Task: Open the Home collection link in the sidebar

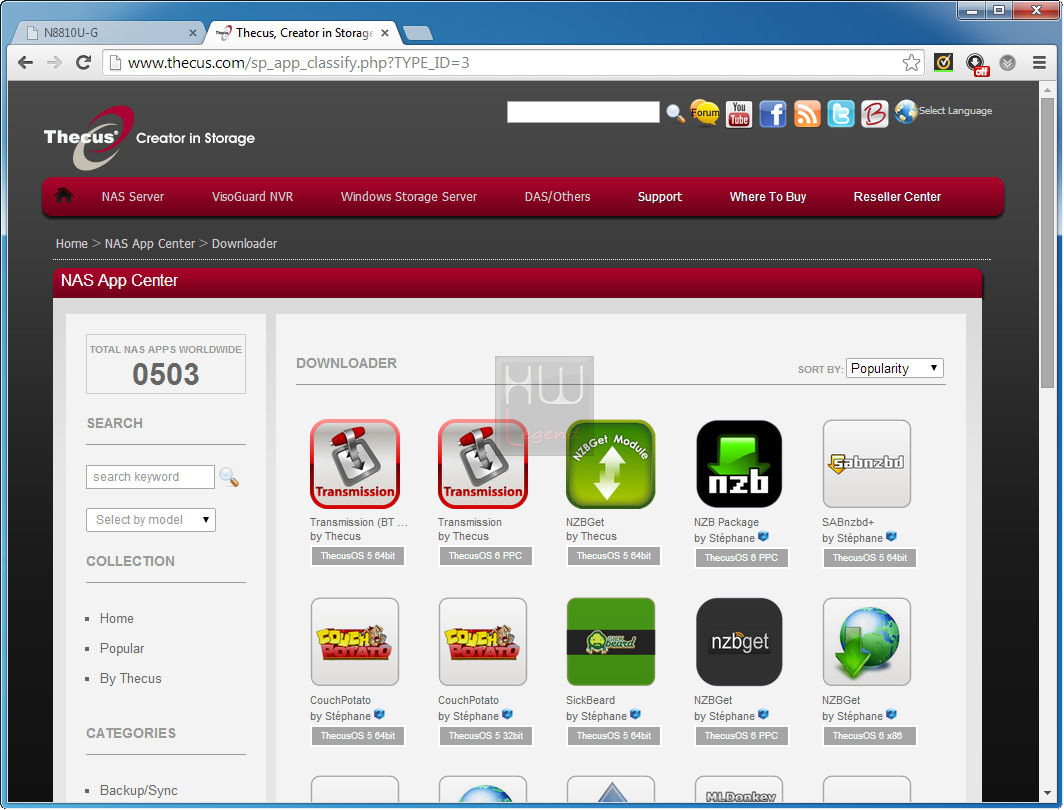Action: tap(117, 619)
